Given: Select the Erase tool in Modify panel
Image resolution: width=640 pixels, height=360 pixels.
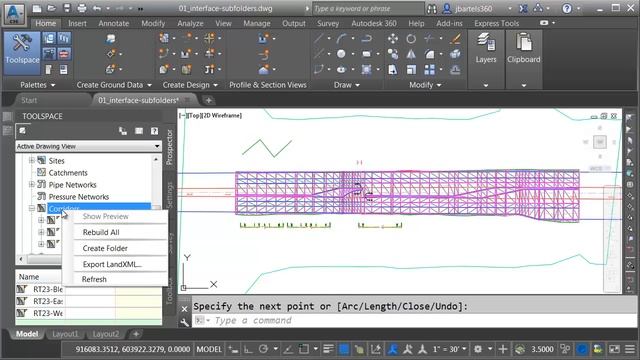Looking at the screenshot, I should click(x=455, y=39).
